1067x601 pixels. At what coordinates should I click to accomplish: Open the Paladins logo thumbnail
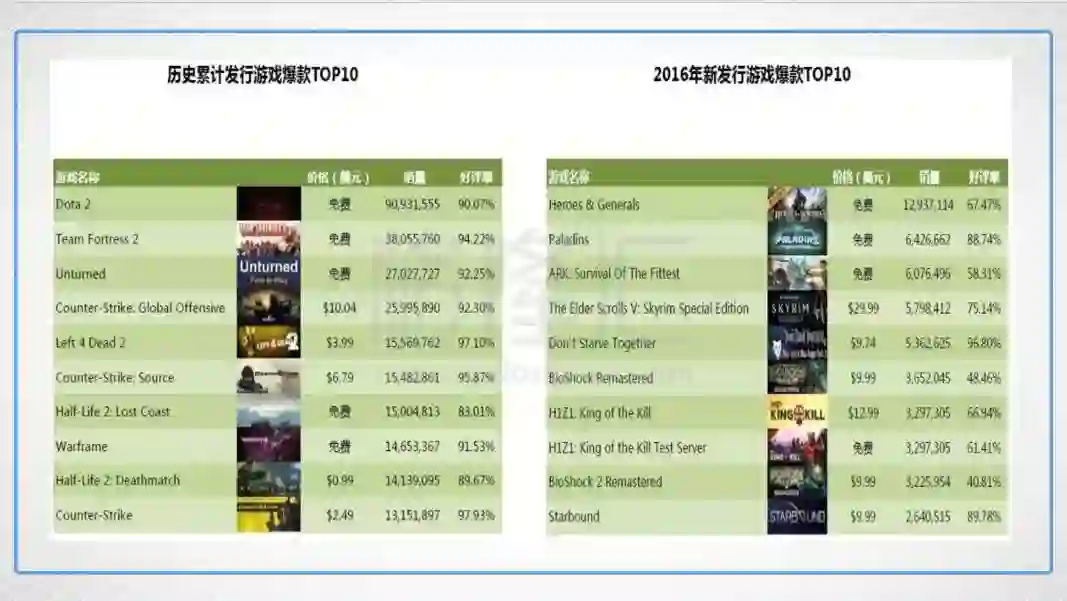coord(797,239)
